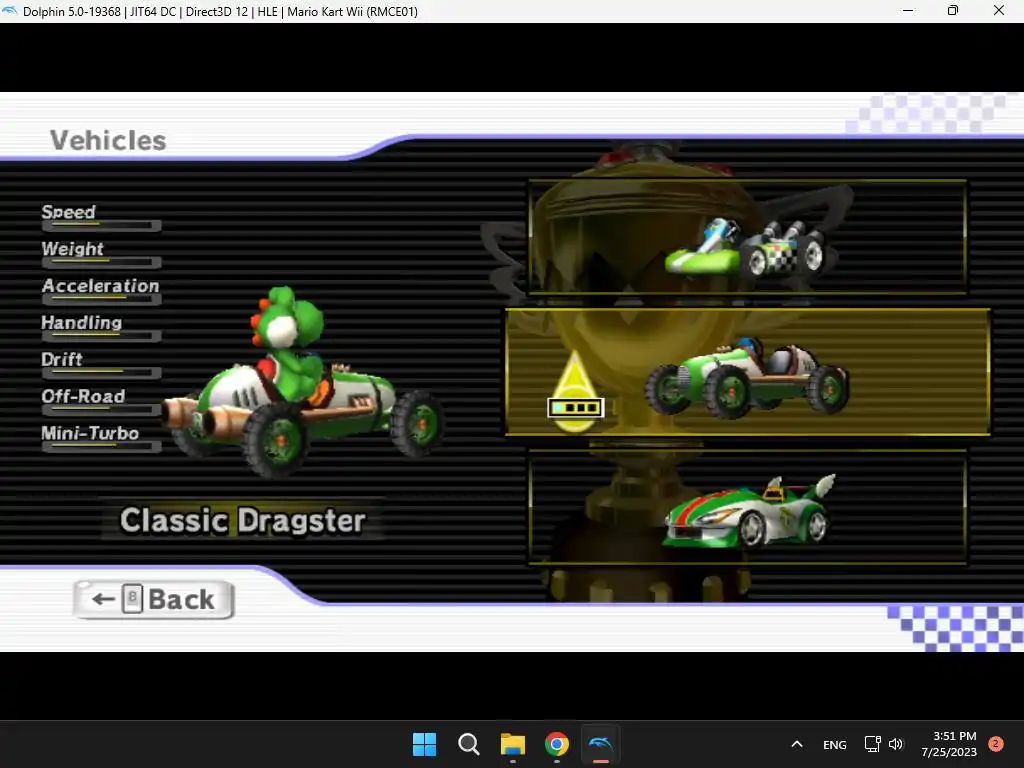This screenshot has width=1024, height=768.
Task: Click the Acceleration stat bar
Action: click(101, 300)
